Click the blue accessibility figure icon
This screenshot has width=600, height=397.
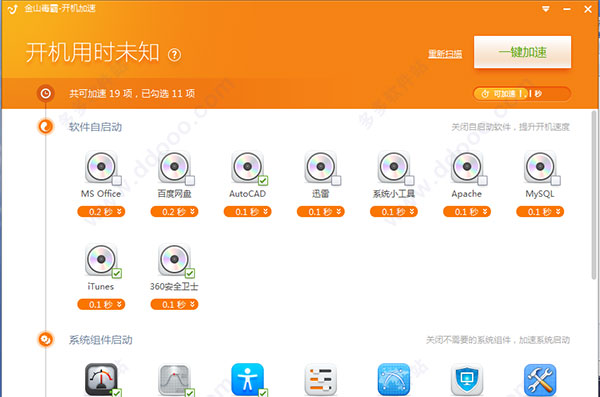click(x=247, y=379)
